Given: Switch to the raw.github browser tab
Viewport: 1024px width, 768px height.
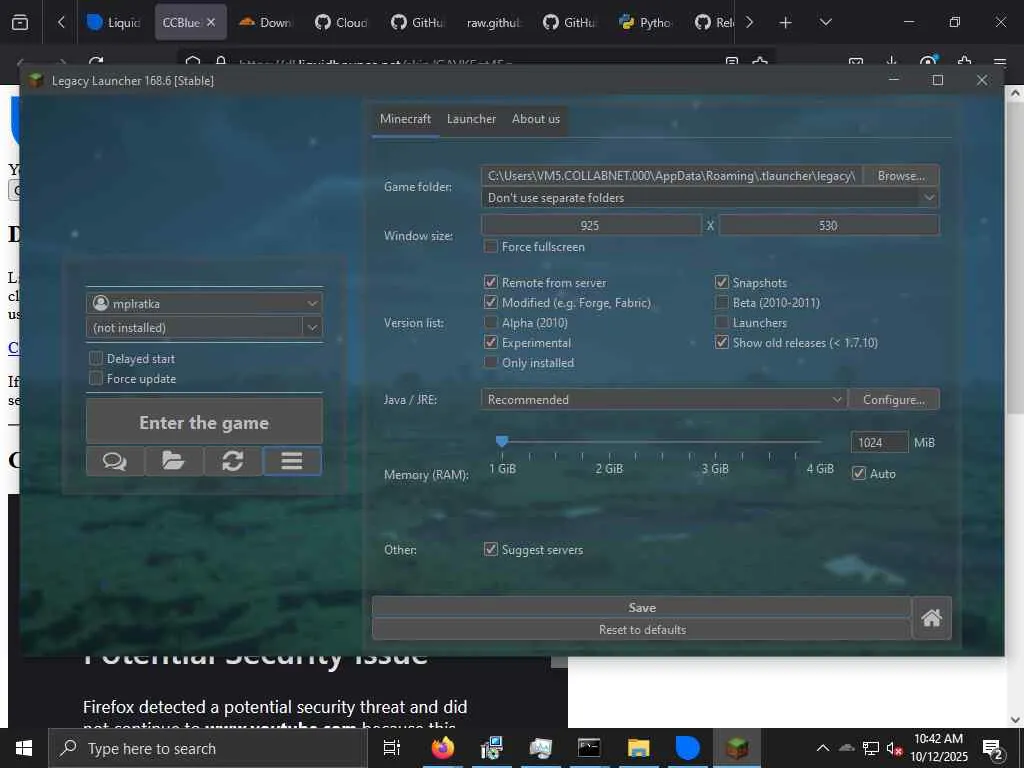Looking at the screenshot, I should click(494, 22).
